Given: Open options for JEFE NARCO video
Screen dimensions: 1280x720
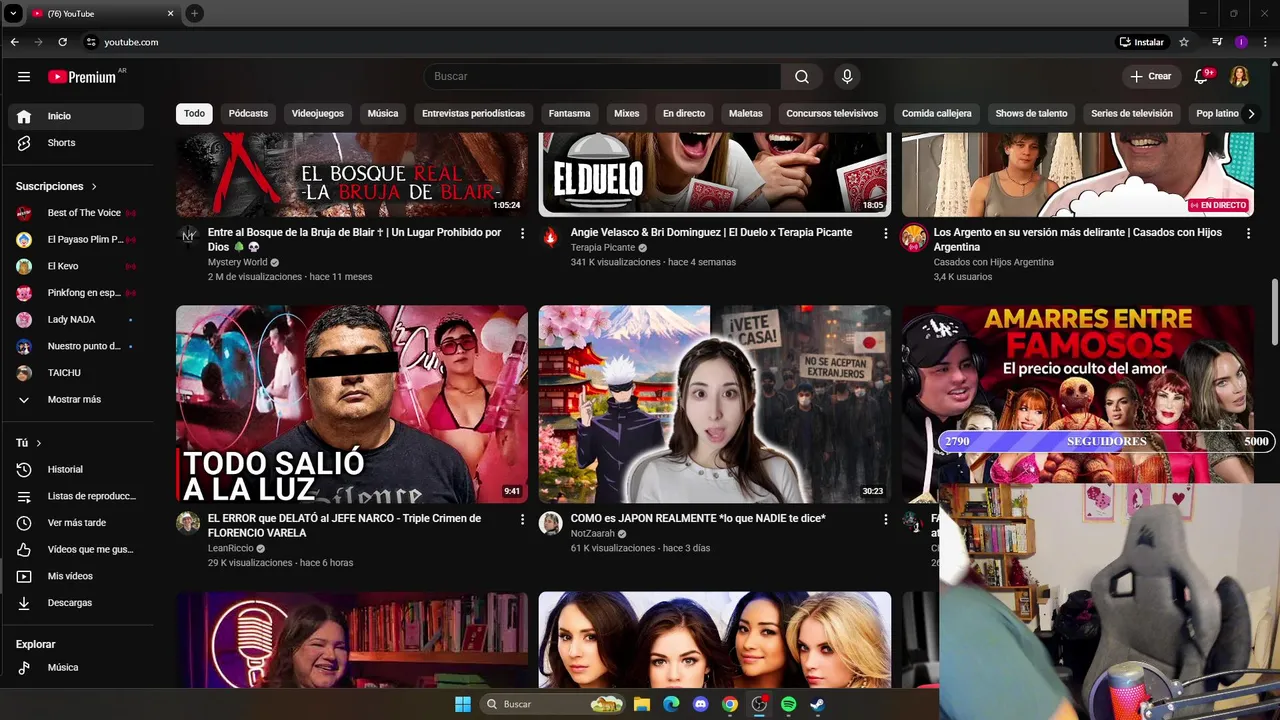Looking at the screenshot, I should [x=522, y=519].
